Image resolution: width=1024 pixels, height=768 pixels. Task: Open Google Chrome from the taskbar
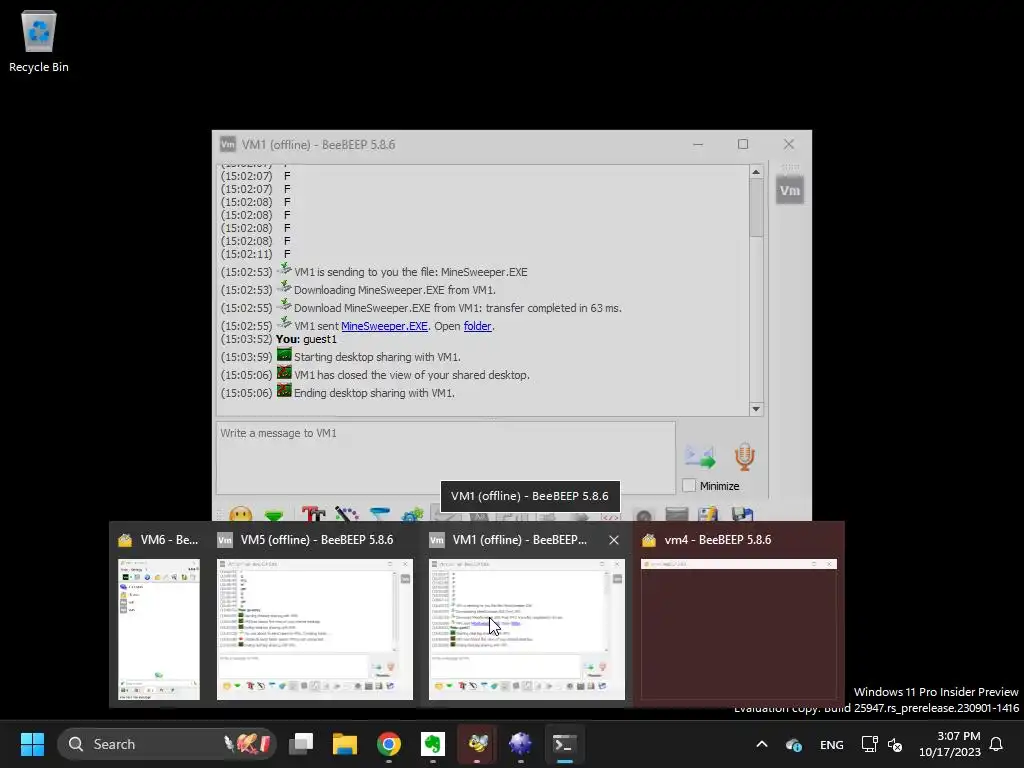click(x=389, y=744)
